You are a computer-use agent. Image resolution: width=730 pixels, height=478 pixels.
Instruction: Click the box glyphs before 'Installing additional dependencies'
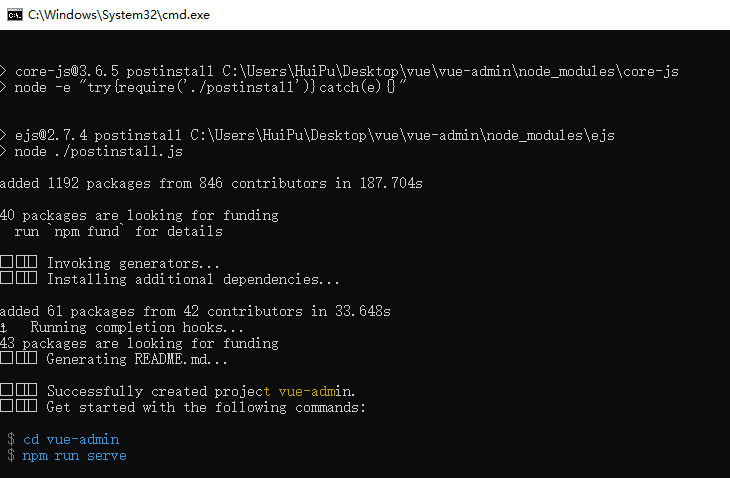pyautogui.click(x=19, y=278)
